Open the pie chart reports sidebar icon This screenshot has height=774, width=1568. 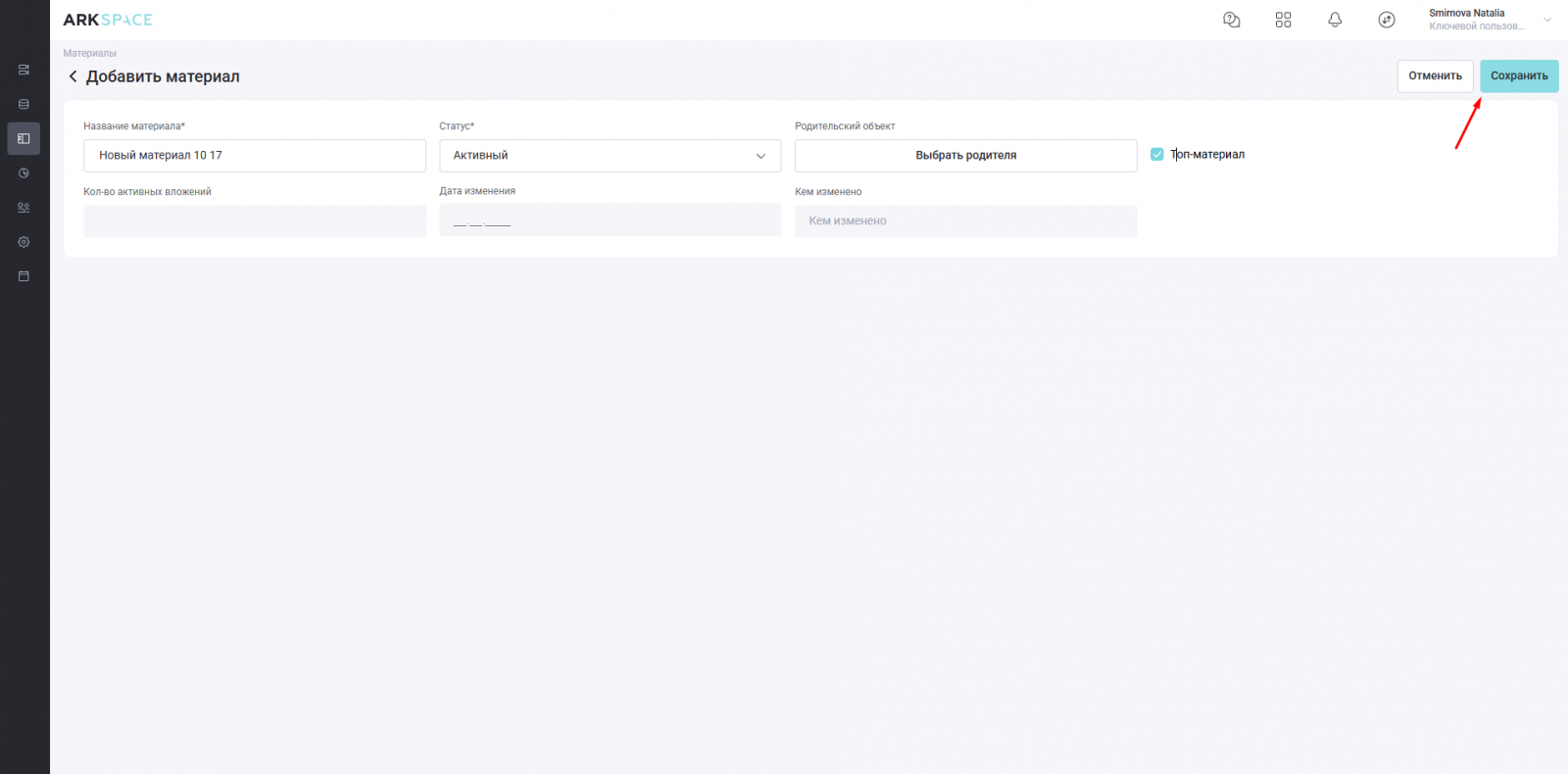pos(24,172)
